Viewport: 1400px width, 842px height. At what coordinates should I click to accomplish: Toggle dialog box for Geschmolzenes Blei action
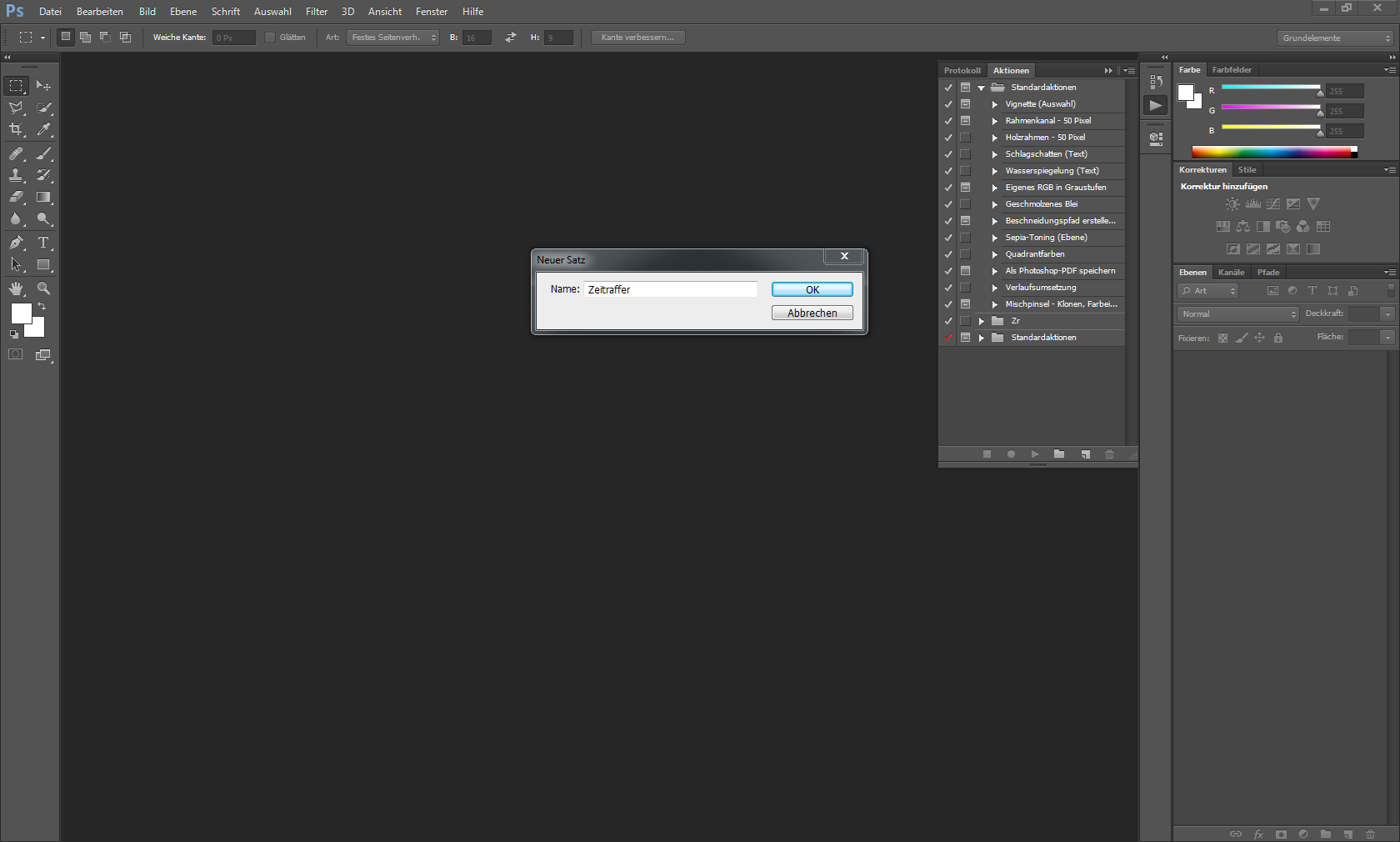point(965,204)
